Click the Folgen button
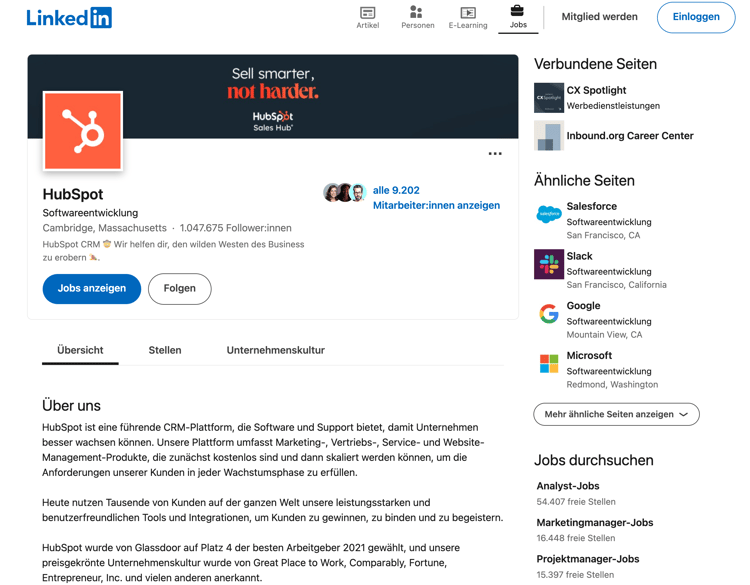 [x=179, y=288]
